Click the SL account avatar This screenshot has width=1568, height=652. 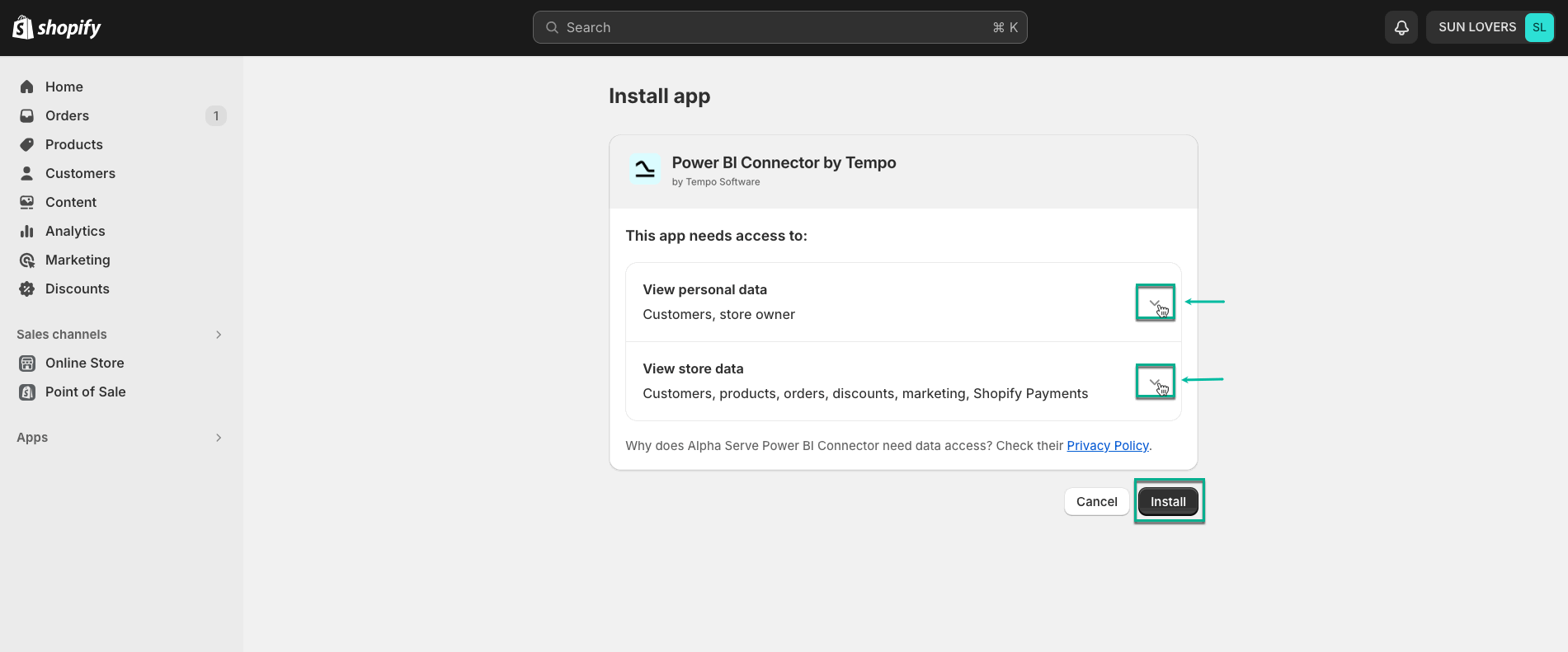(x=1539, y=27)
